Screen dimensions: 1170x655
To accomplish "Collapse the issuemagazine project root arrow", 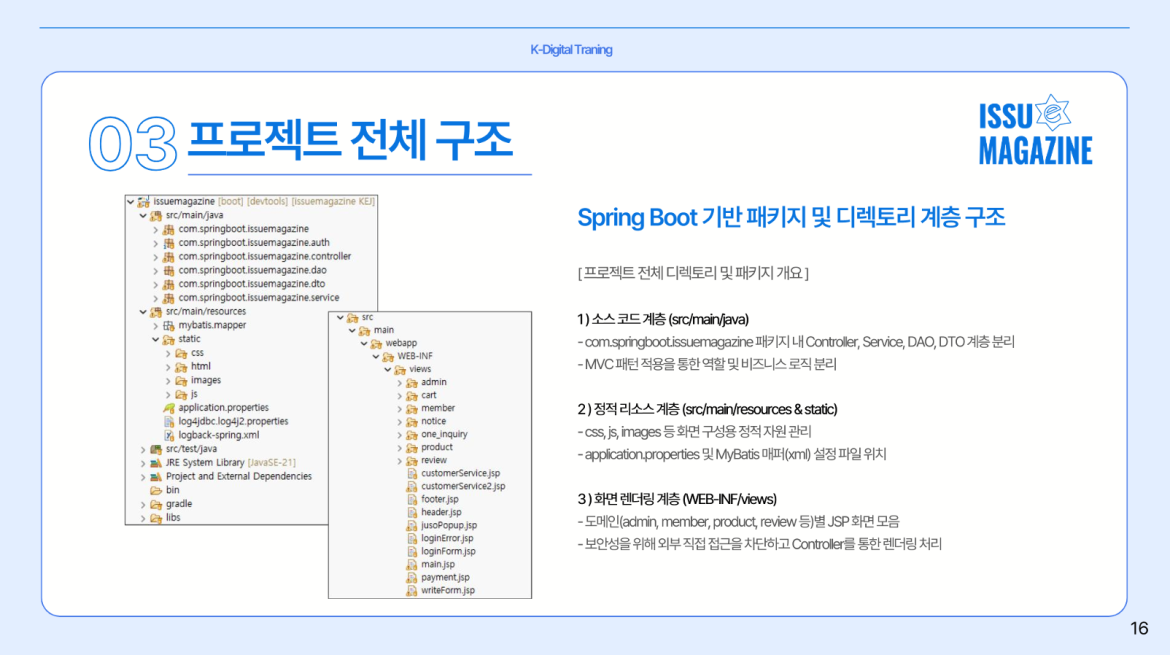I will 131,201.
